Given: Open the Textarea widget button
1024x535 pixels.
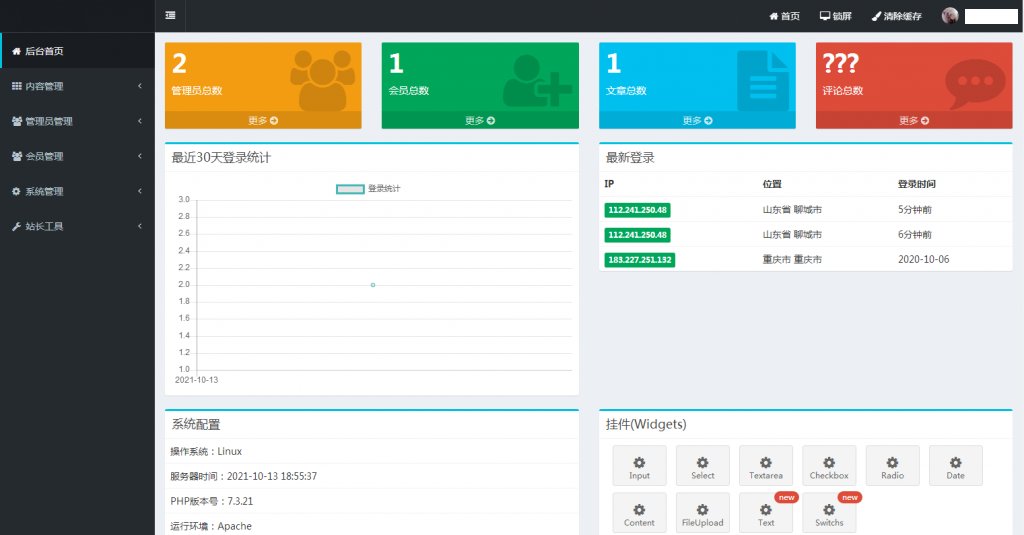Looking at the screenshot, I should pyautogui.click(x=766, y=466).
